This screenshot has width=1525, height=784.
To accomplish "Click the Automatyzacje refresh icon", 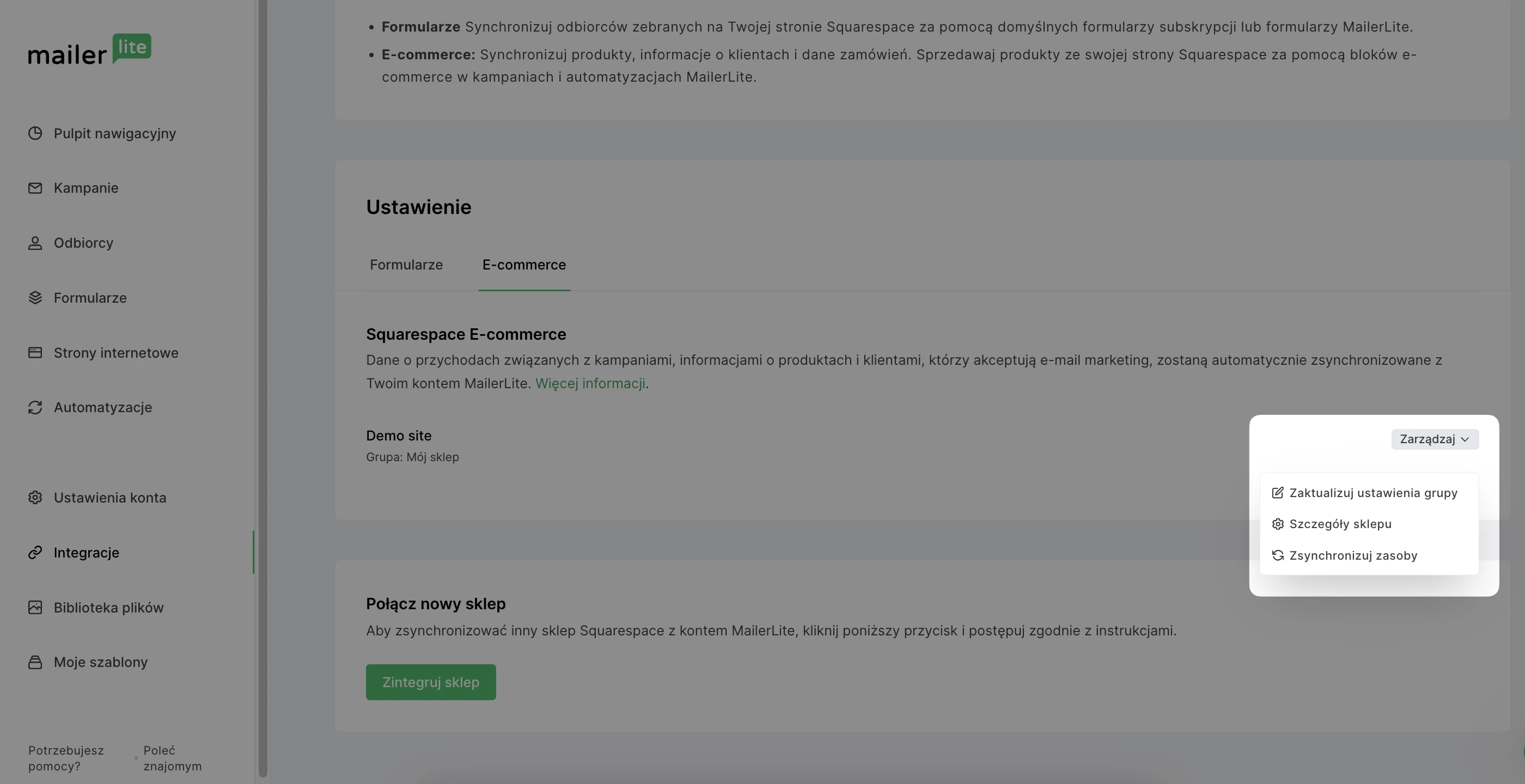I will [x=35, y=408].
